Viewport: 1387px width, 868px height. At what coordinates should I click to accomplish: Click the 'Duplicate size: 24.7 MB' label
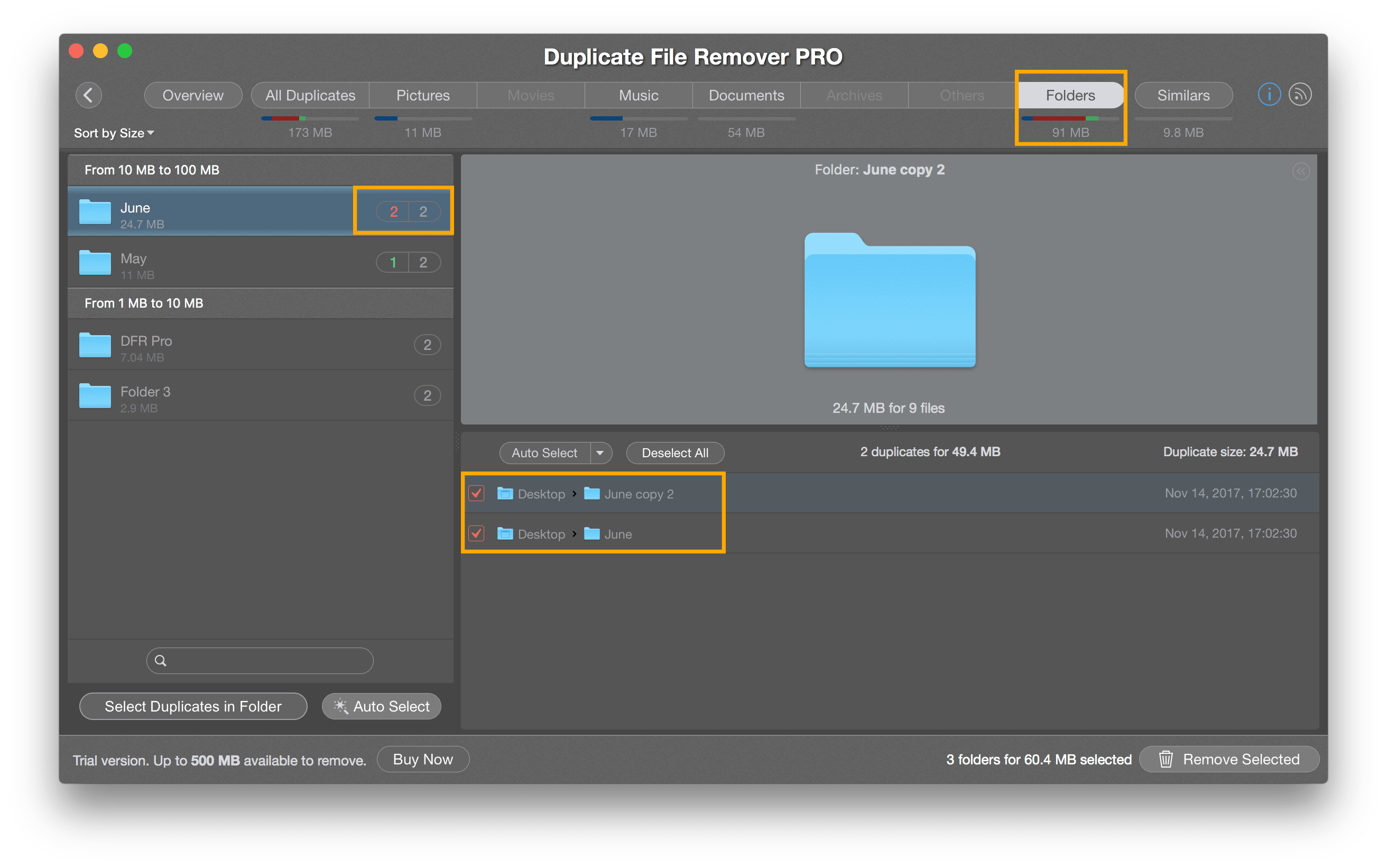click(x=1231, y=452)
